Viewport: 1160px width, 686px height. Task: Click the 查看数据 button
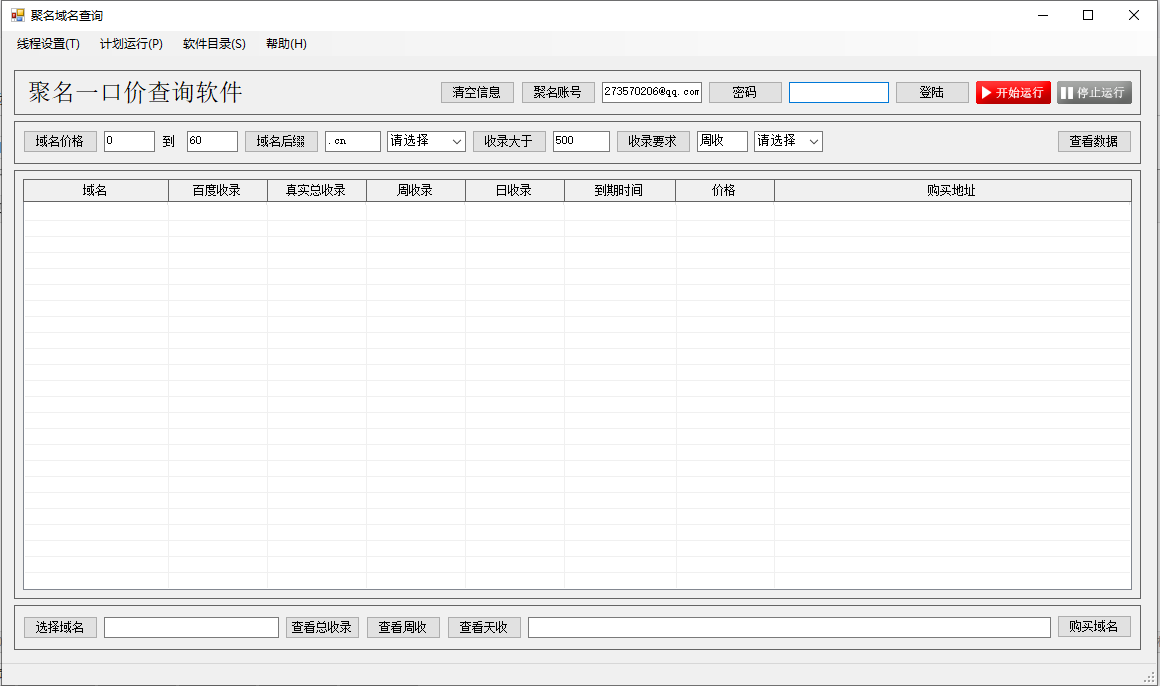[1094, 141]
